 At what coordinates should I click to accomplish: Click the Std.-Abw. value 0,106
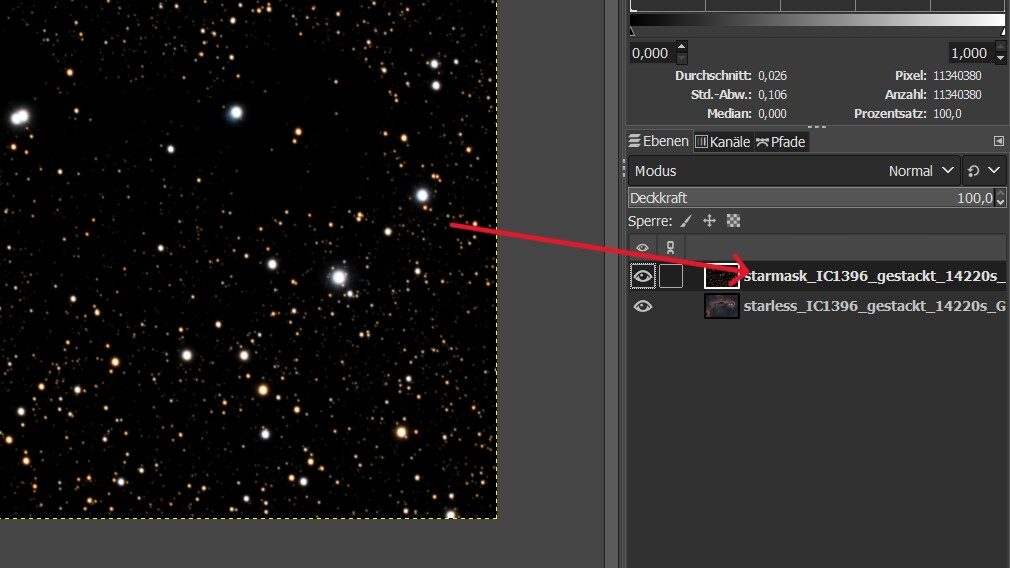772,95
